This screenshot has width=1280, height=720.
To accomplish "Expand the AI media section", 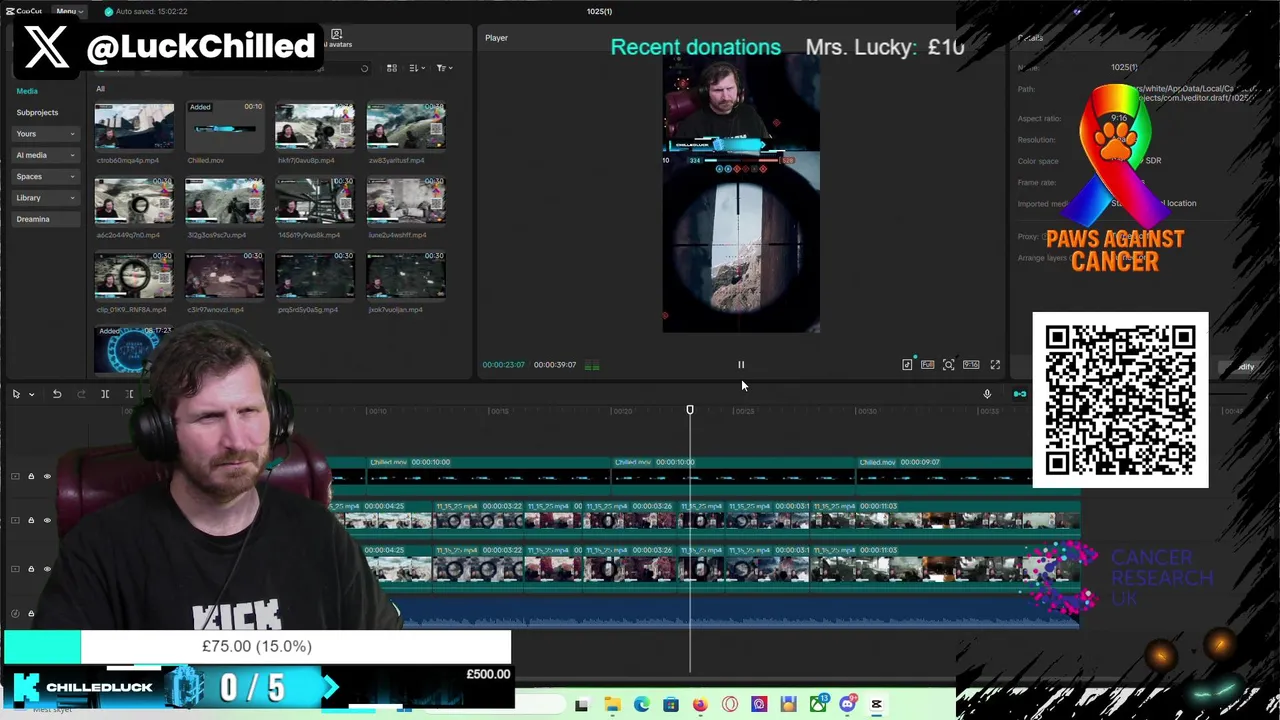I will (x=46, y=155).
